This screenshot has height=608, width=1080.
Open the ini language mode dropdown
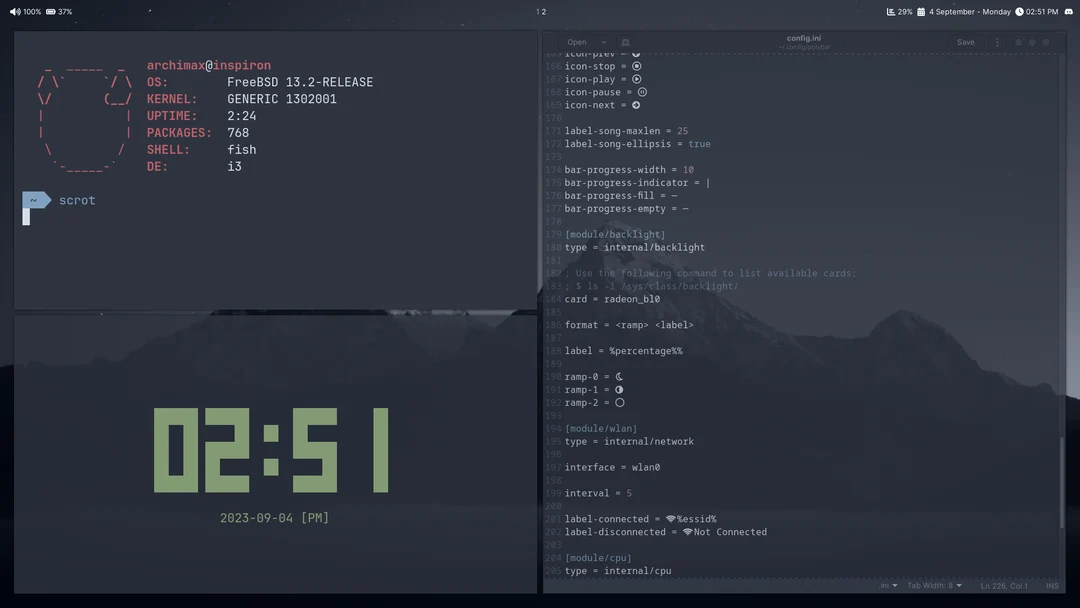889,585
